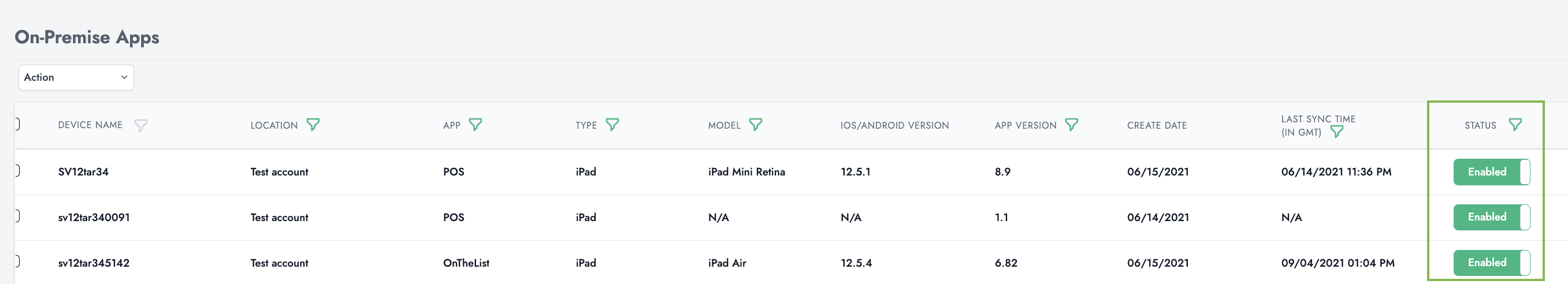Toggle Enabled switch for sv12tar340091

pos(1491,217)
